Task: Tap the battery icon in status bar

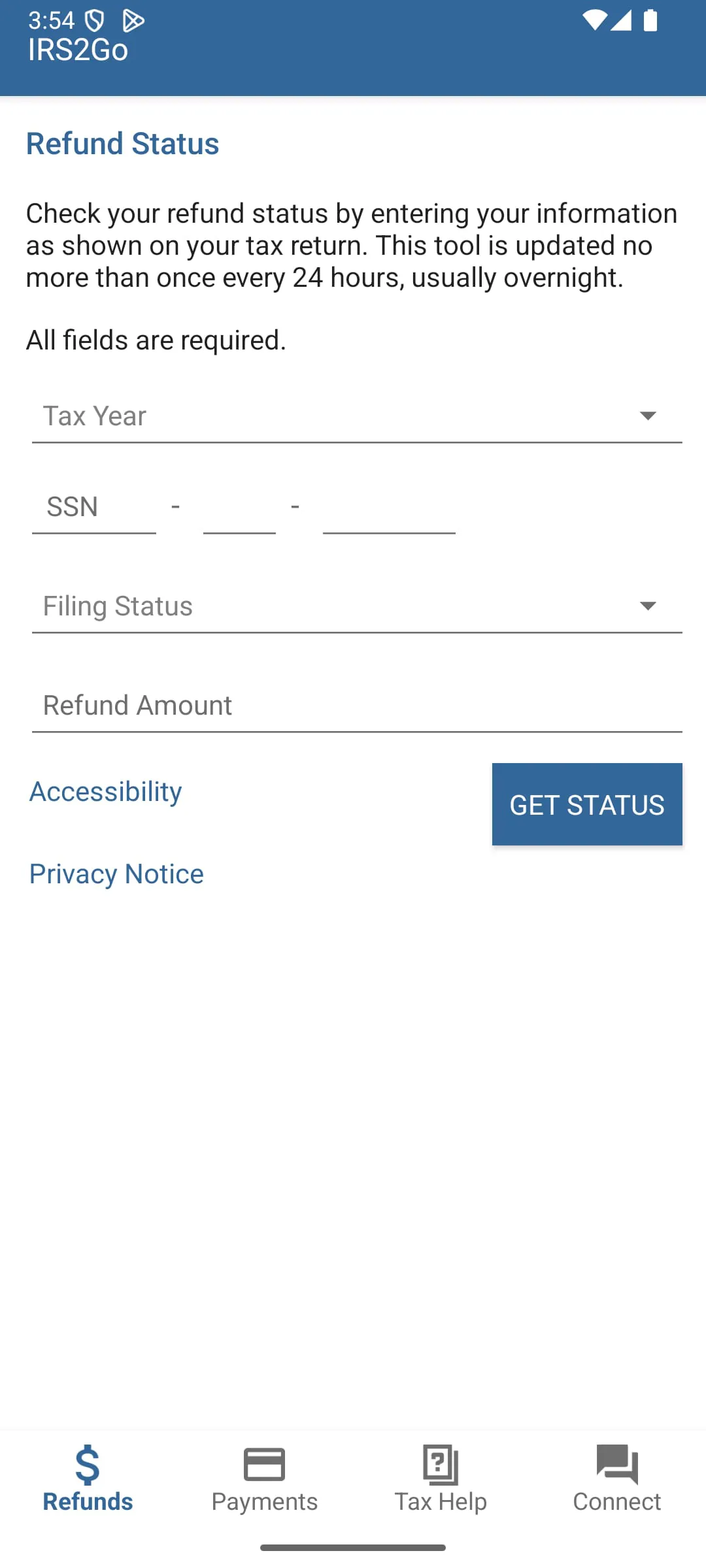Action: point(650,20)
